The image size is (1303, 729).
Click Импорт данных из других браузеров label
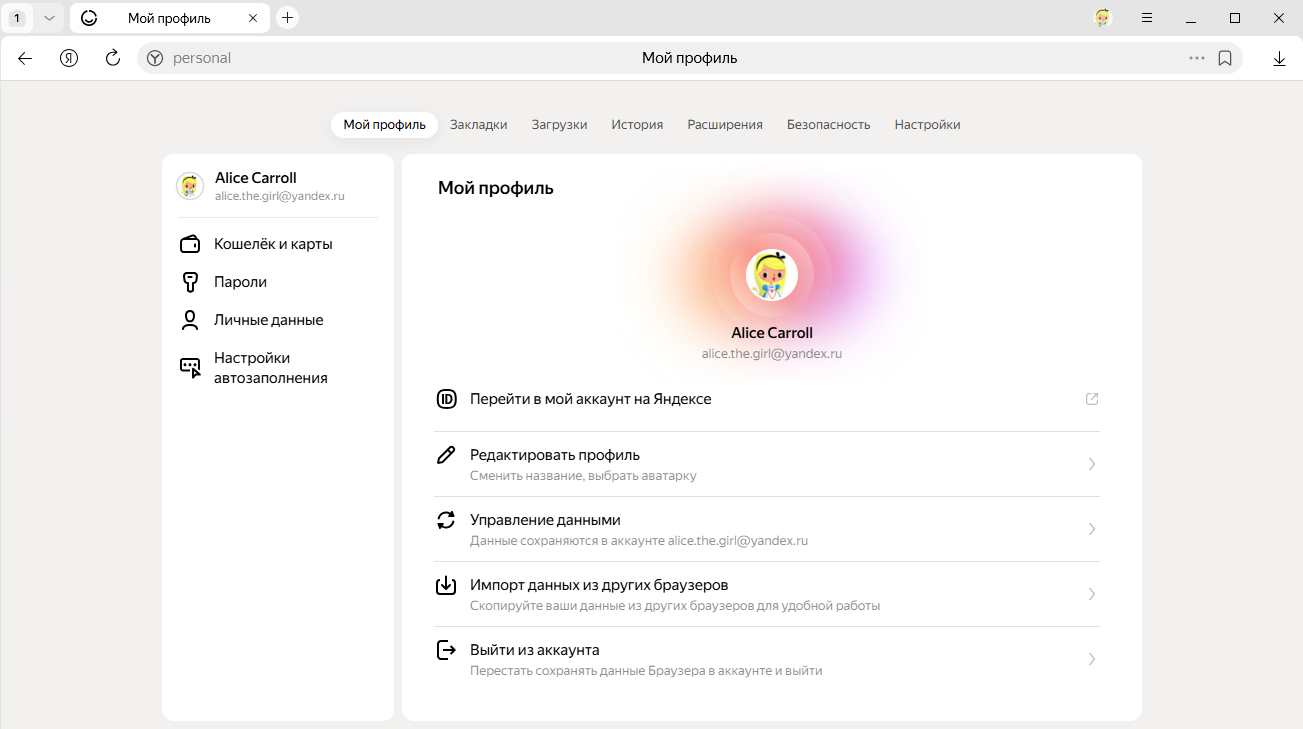[599, 585]
